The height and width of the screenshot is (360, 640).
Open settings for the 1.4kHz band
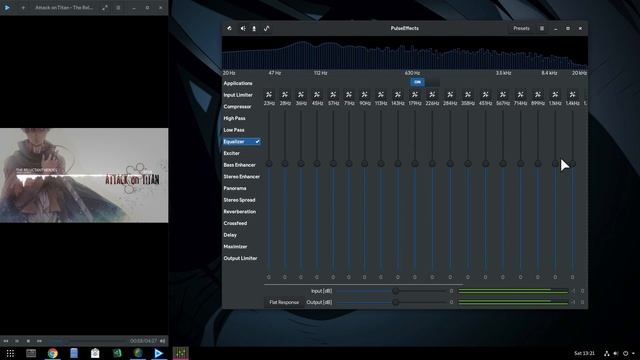point(572,95)
